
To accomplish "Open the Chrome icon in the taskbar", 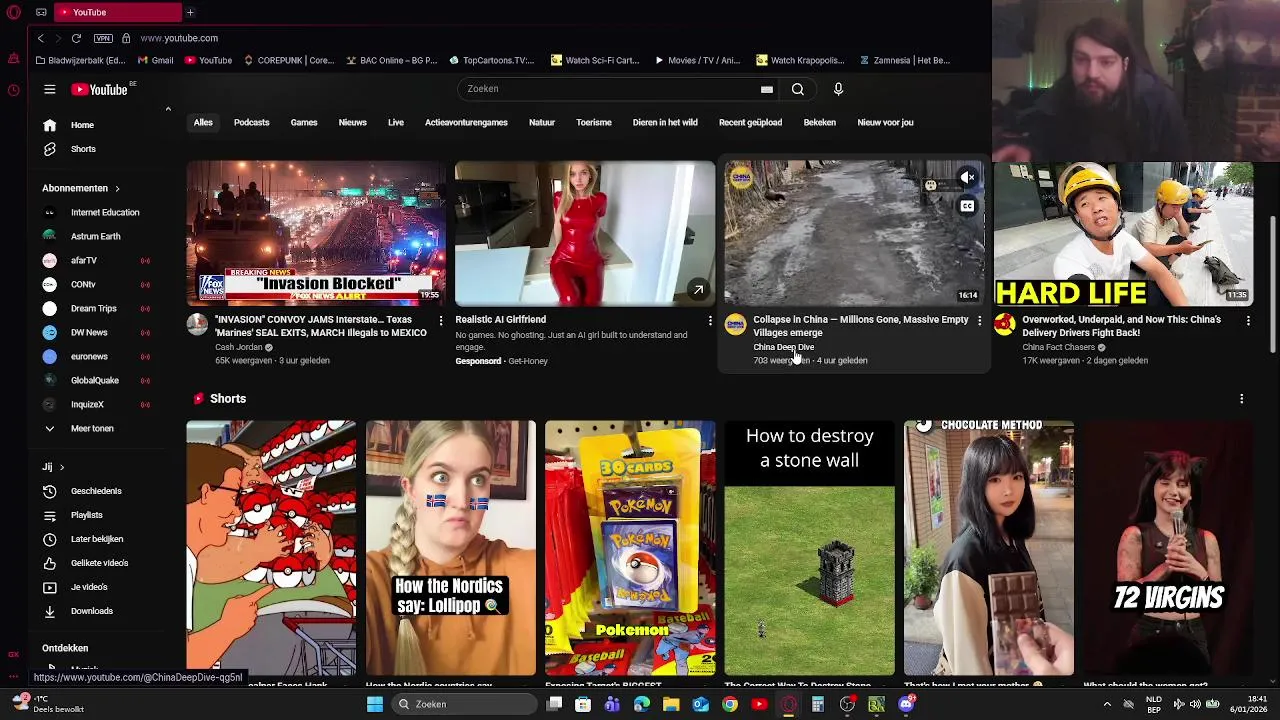I will click(x=730, y=704).
